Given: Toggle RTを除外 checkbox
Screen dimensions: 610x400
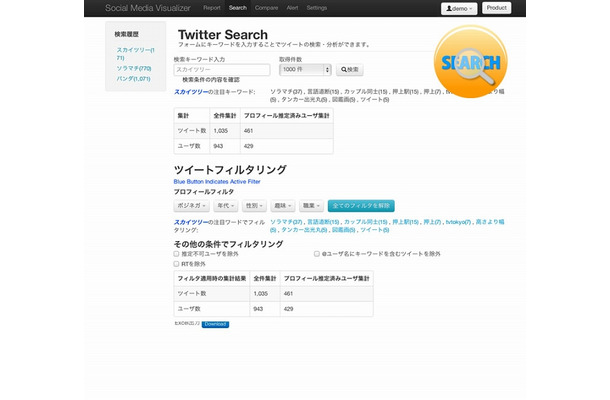Looking at the screenshot, I should (x=177, y=264).
